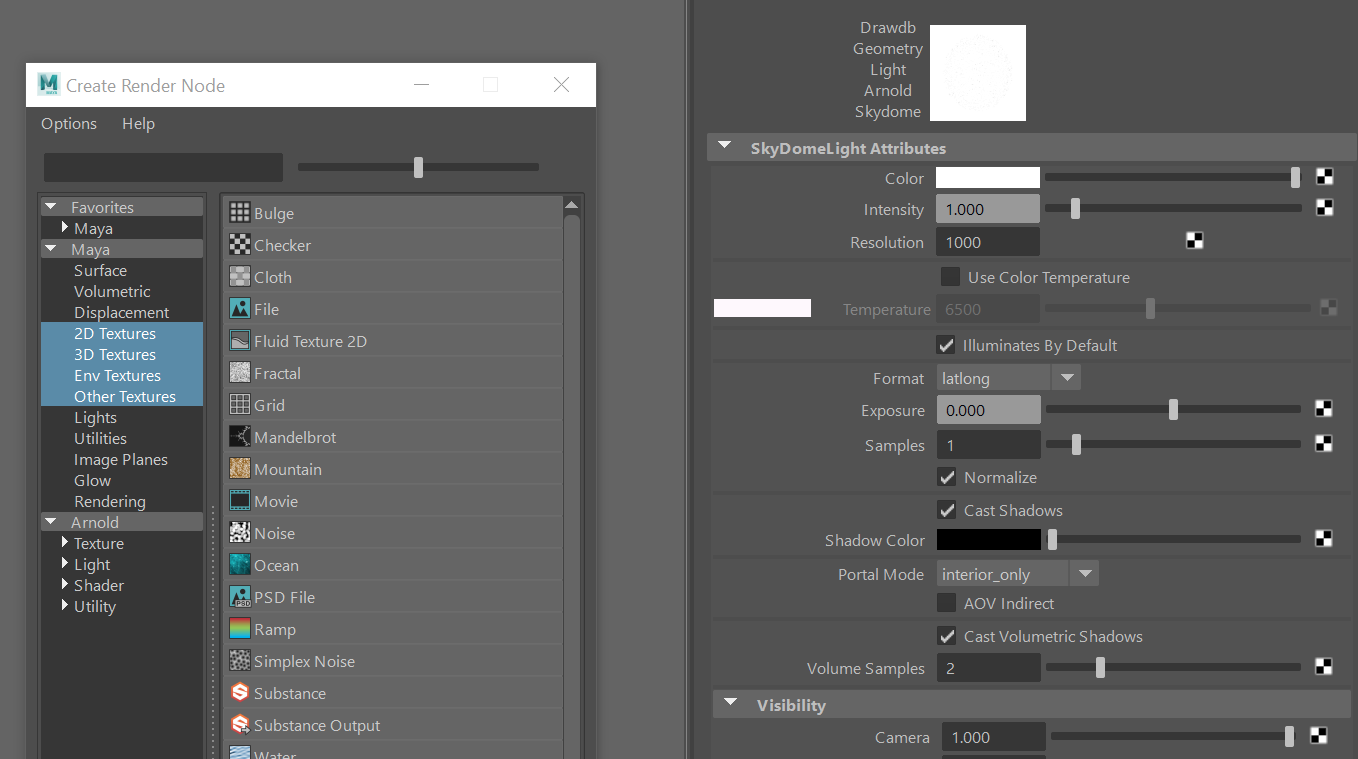Viewport: 1358px width, 759px height.
Task: Click the white Color swatch
Action: click(988, 178)
